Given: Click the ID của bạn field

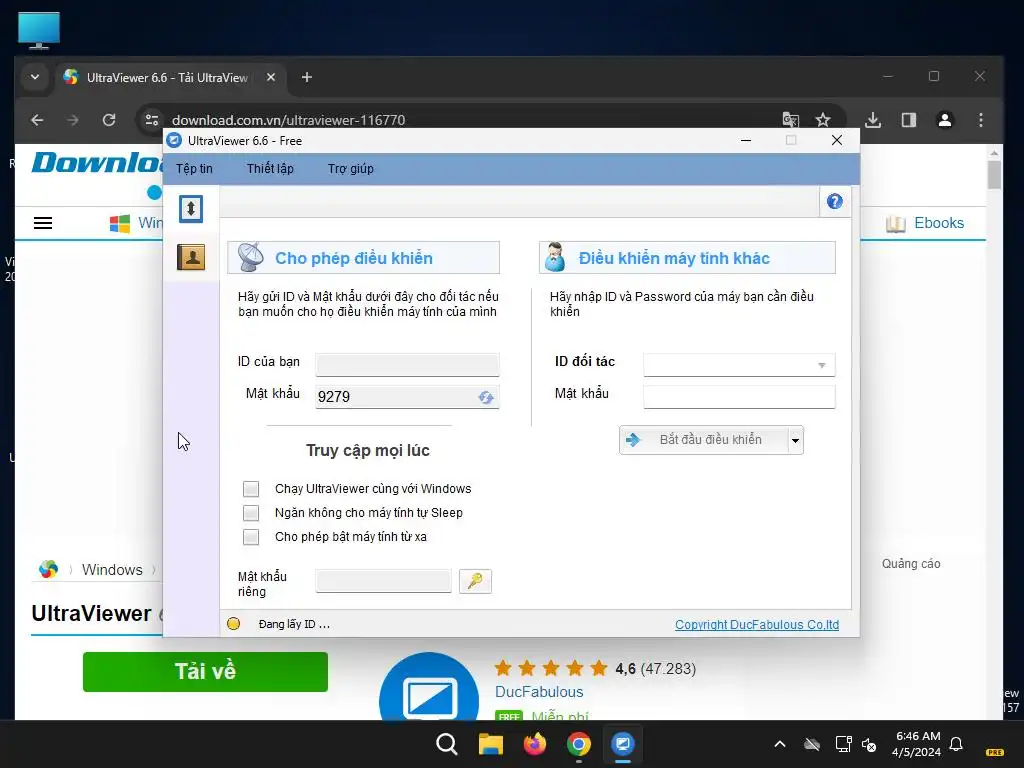Looking at the screenshot, I should (x=408, y=364).
